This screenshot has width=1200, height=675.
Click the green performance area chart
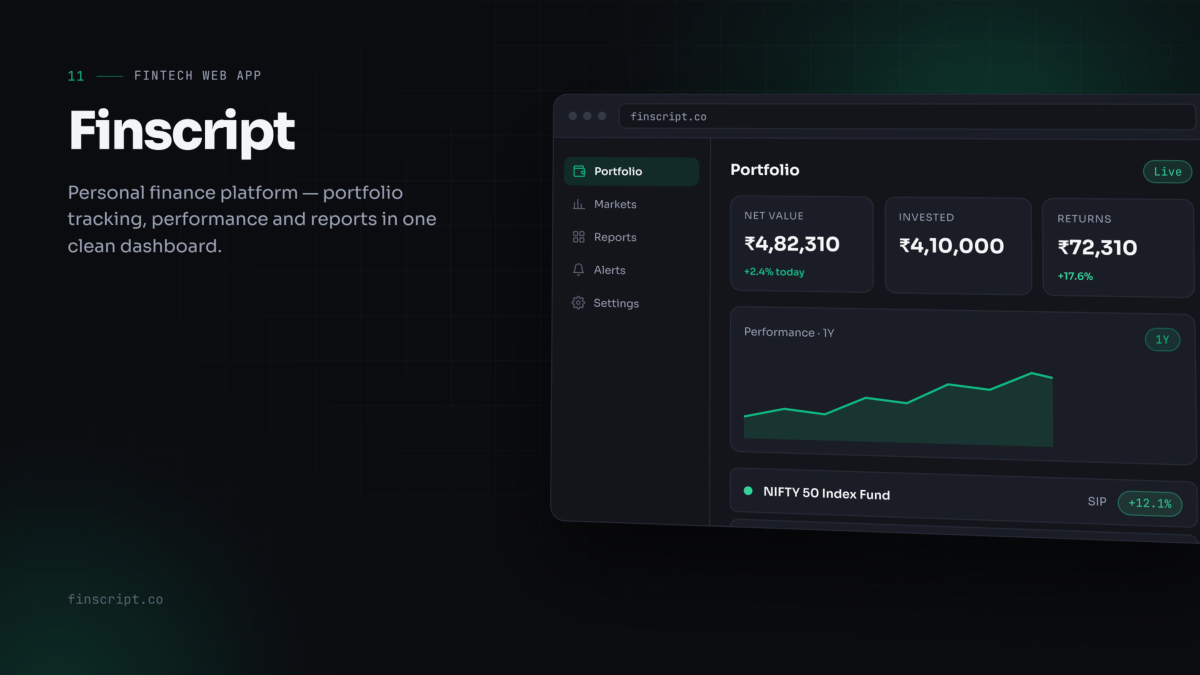pos(898,410)
